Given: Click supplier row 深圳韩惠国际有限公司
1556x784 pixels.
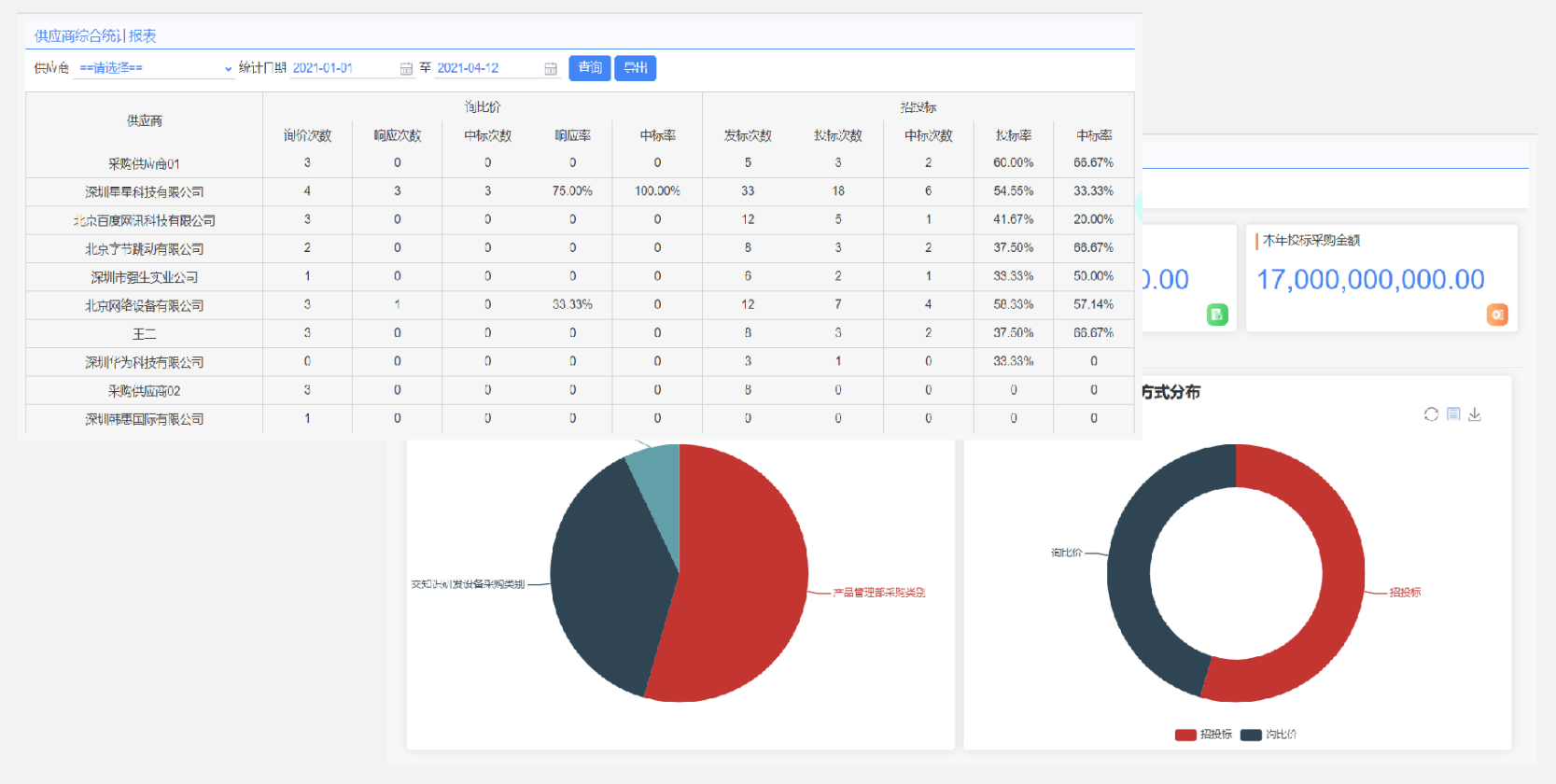Looking at the screenshot, I should click(x=144, y=419).
